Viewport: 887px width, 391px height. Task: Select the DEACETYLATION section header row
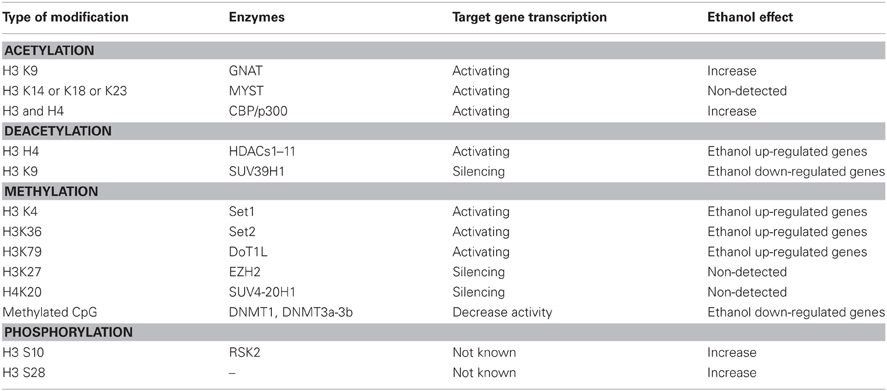[x=444, y=131]
